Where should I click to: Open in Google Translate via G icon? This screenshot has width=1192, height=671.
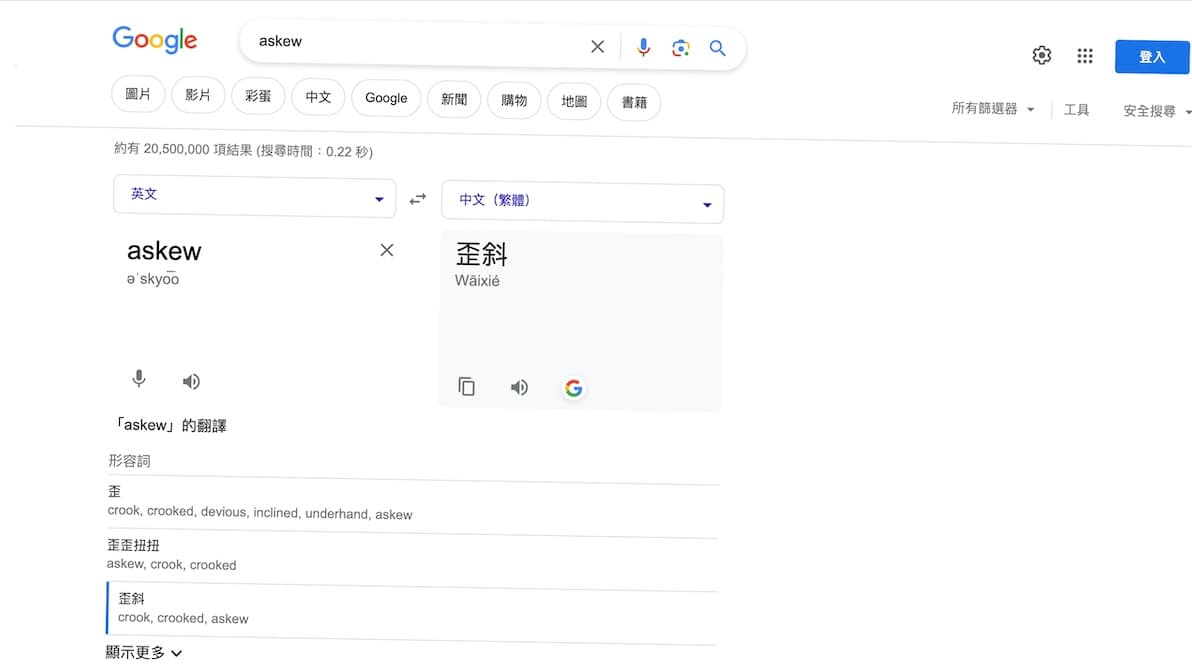pyautogui.click(x=573, y=388)
